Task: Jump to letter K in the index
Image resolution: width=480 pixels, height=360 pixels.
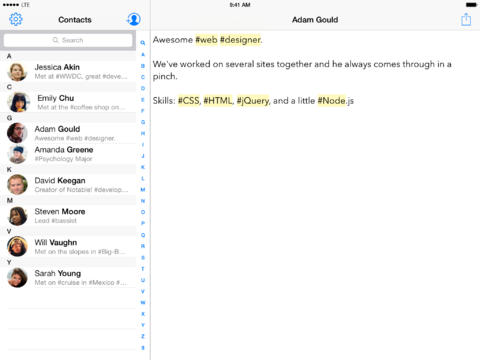Action: click(x=143, y=167)
